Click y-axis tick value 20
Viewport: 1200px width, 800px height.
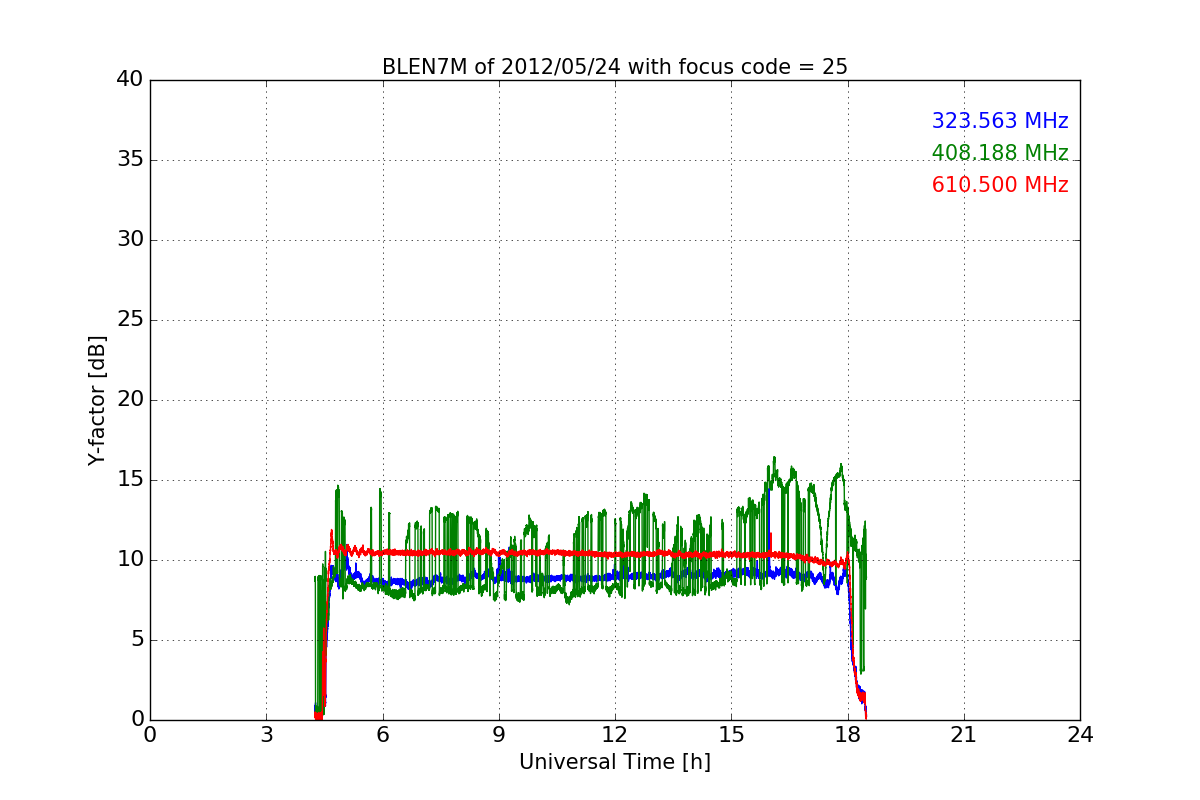[130, 400]
